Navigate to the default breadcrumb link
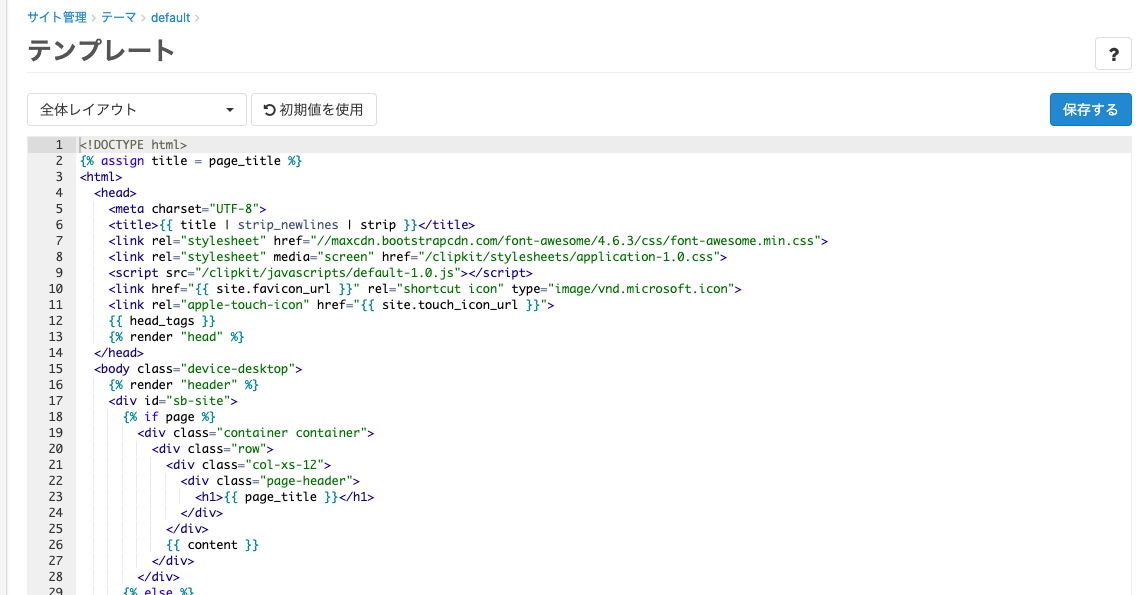The width and height of the screenshot is (1145, 595). click(172, 17)
